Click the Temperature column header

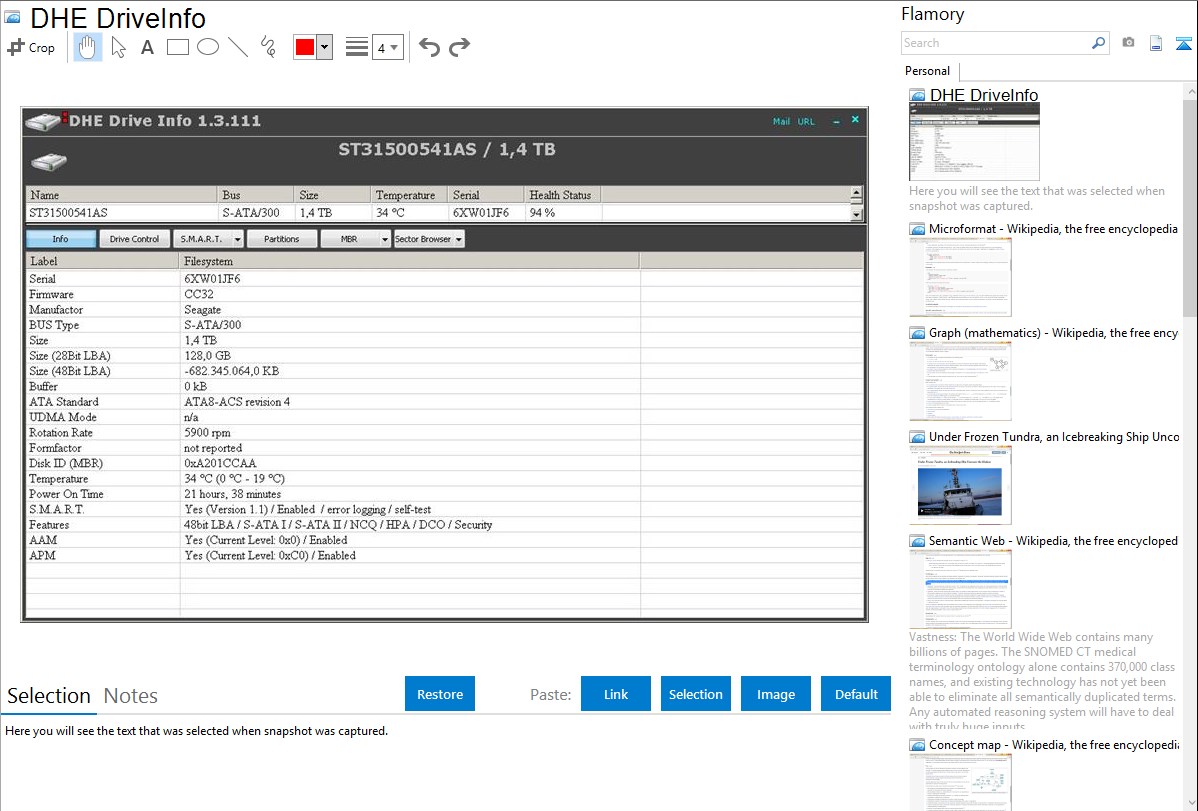tap(408, 195)
